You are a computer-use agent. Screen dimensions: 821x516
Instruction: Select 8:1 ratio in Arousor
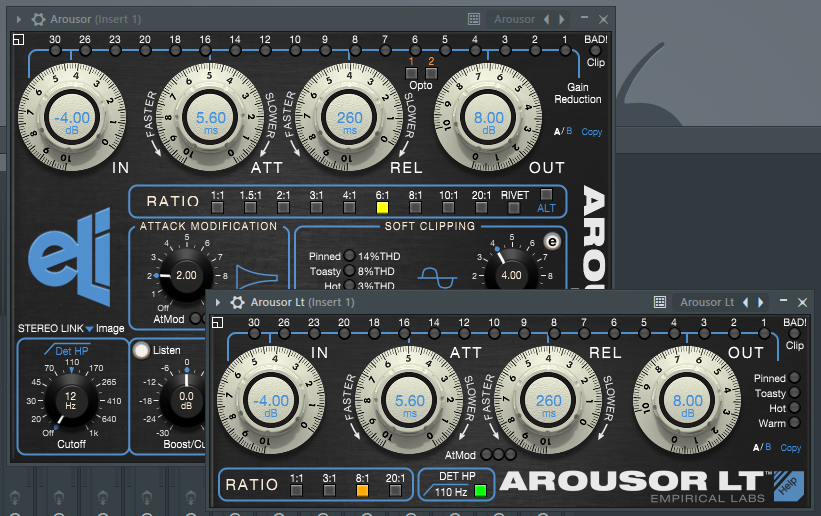coord(415,207)
